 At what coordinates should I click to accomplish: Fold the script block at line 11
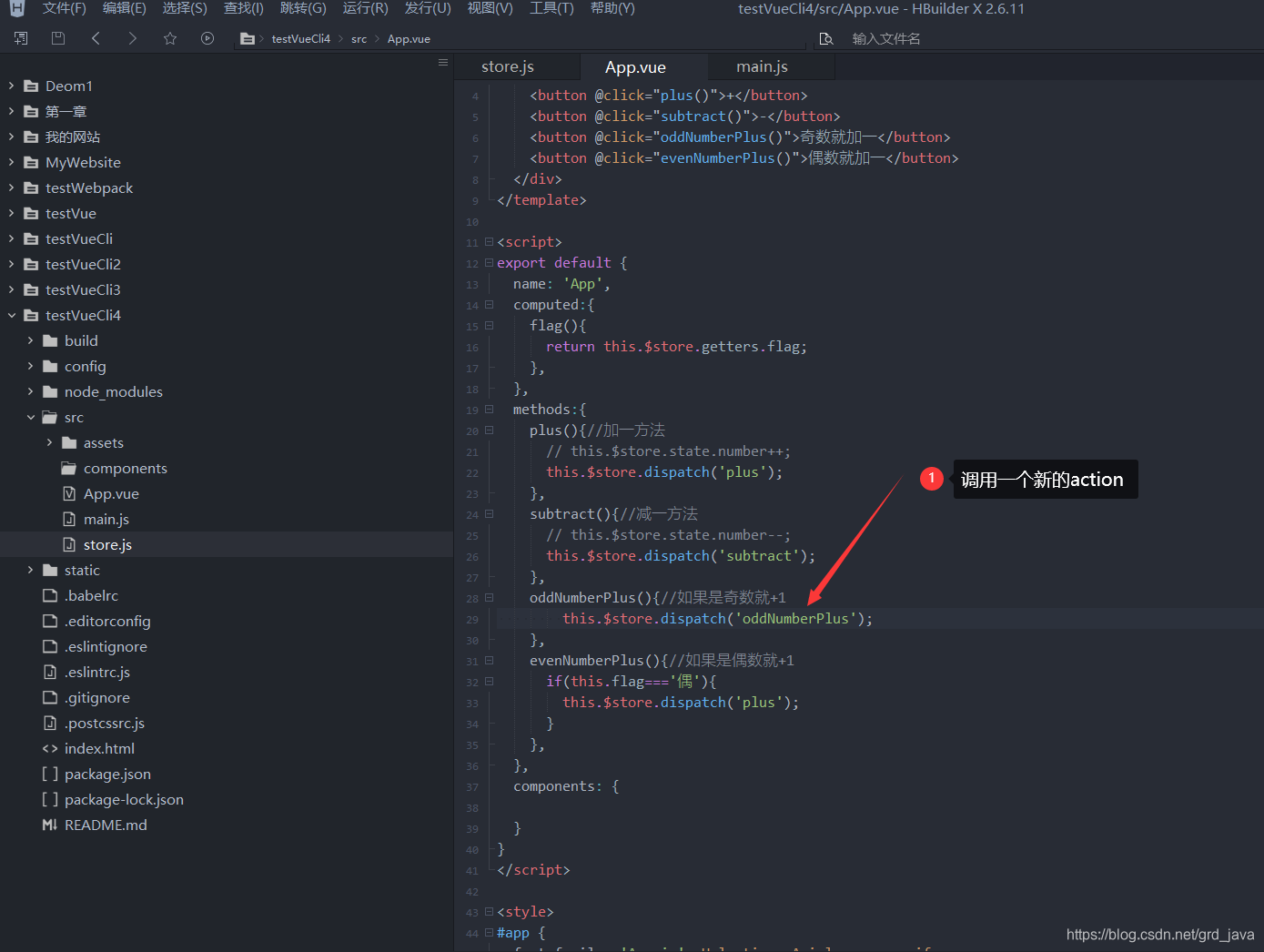click(x=489, y=242)
